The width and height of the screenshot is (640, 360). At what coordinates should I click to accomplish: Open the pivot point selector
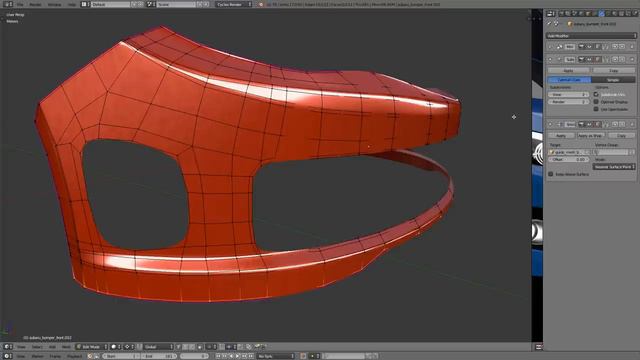pos(129,347)
